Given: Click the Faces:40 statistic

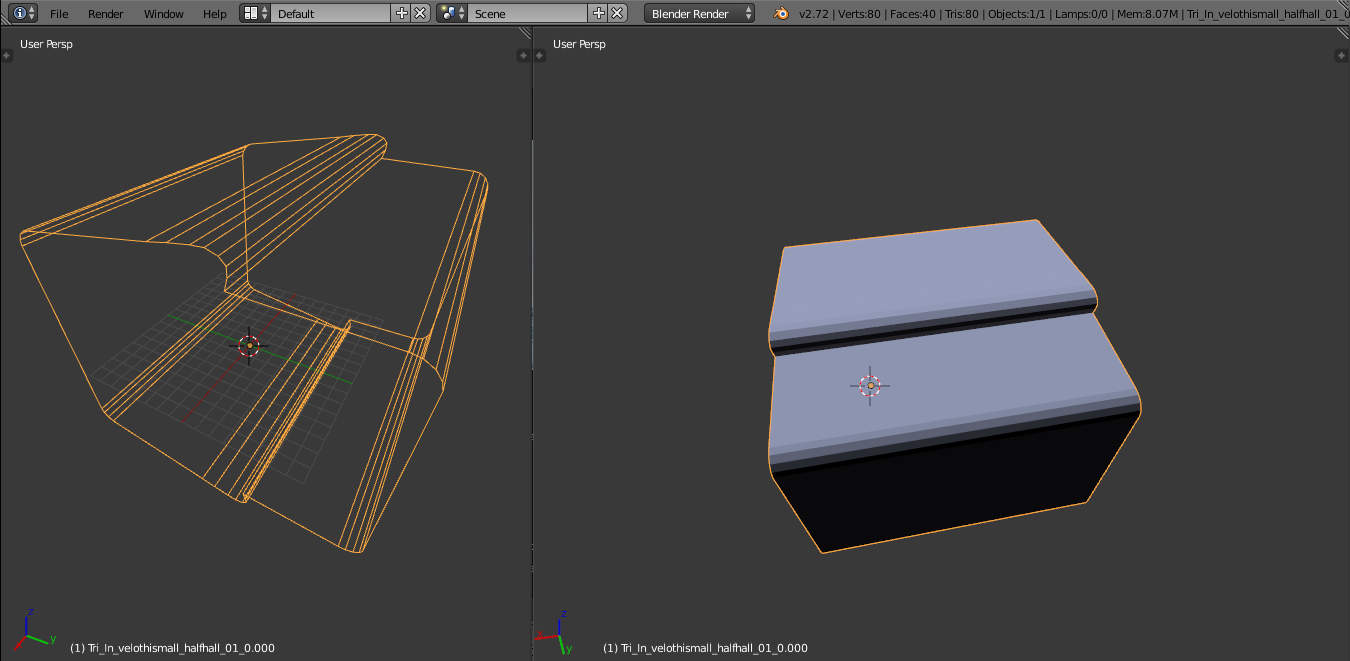Looking at the screenshot, I should [913, 14].
